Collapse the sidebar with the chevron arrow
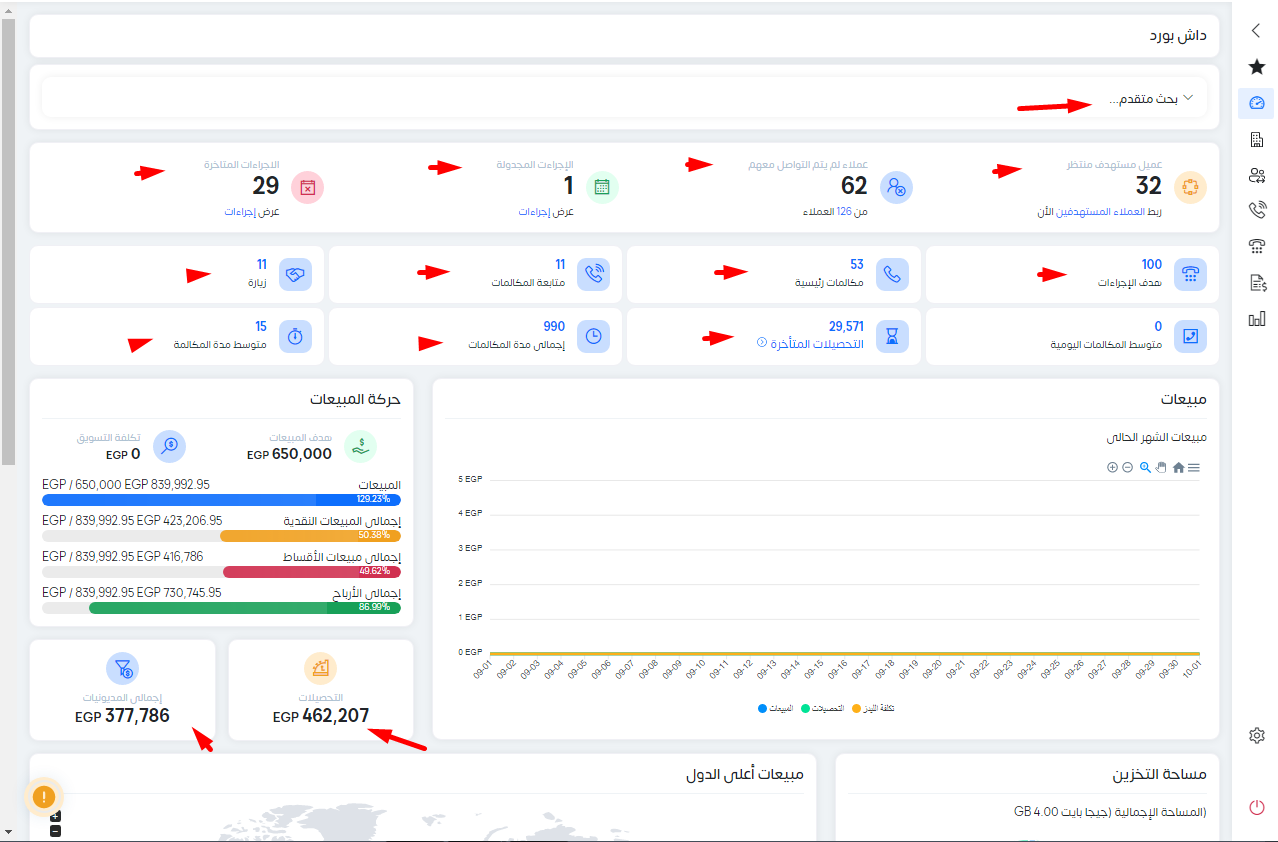 pyautogui.click(x=1256, y=30)
